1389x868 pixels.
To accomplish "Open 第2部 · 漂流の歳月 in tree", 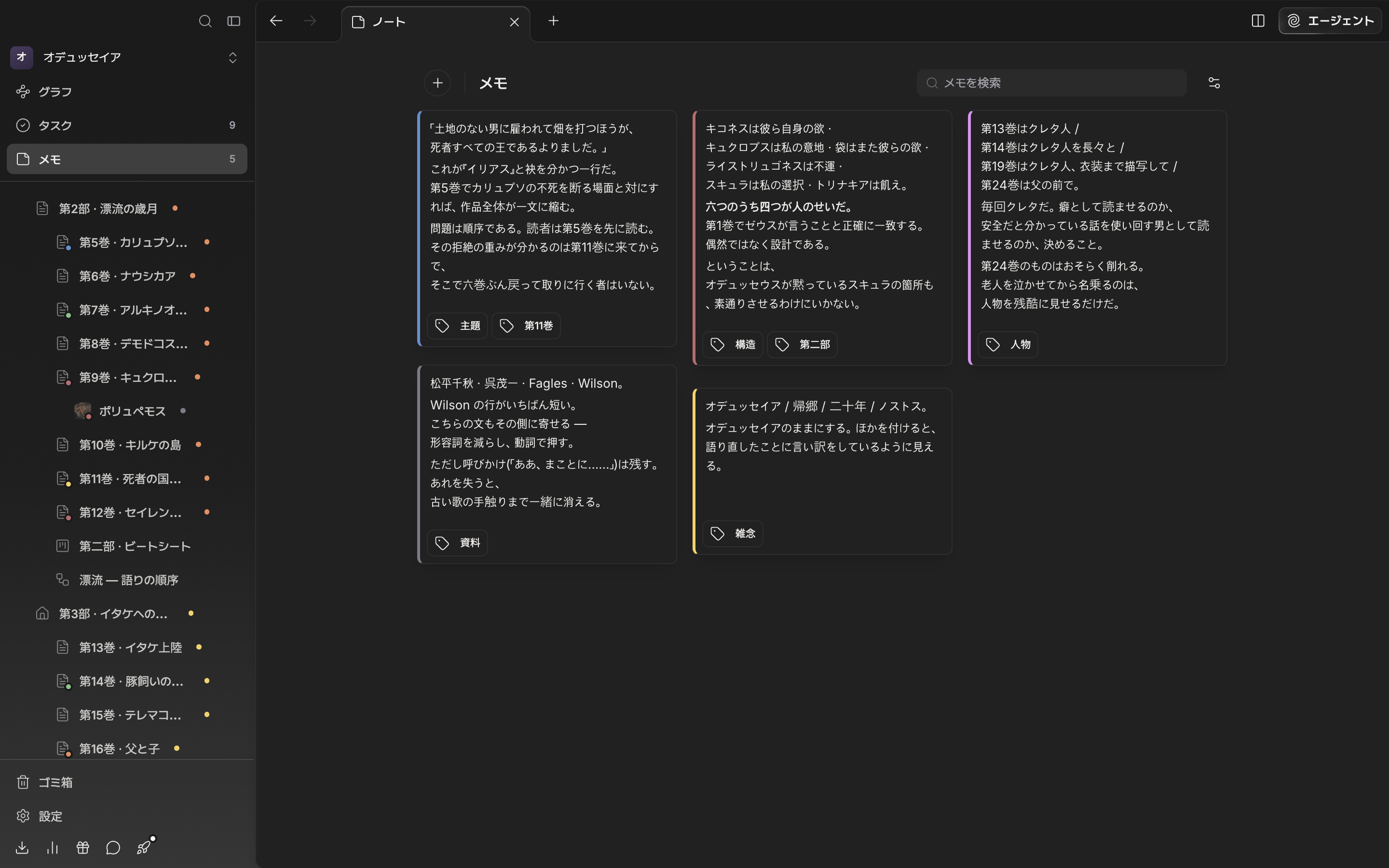I will tap(109, 208).
